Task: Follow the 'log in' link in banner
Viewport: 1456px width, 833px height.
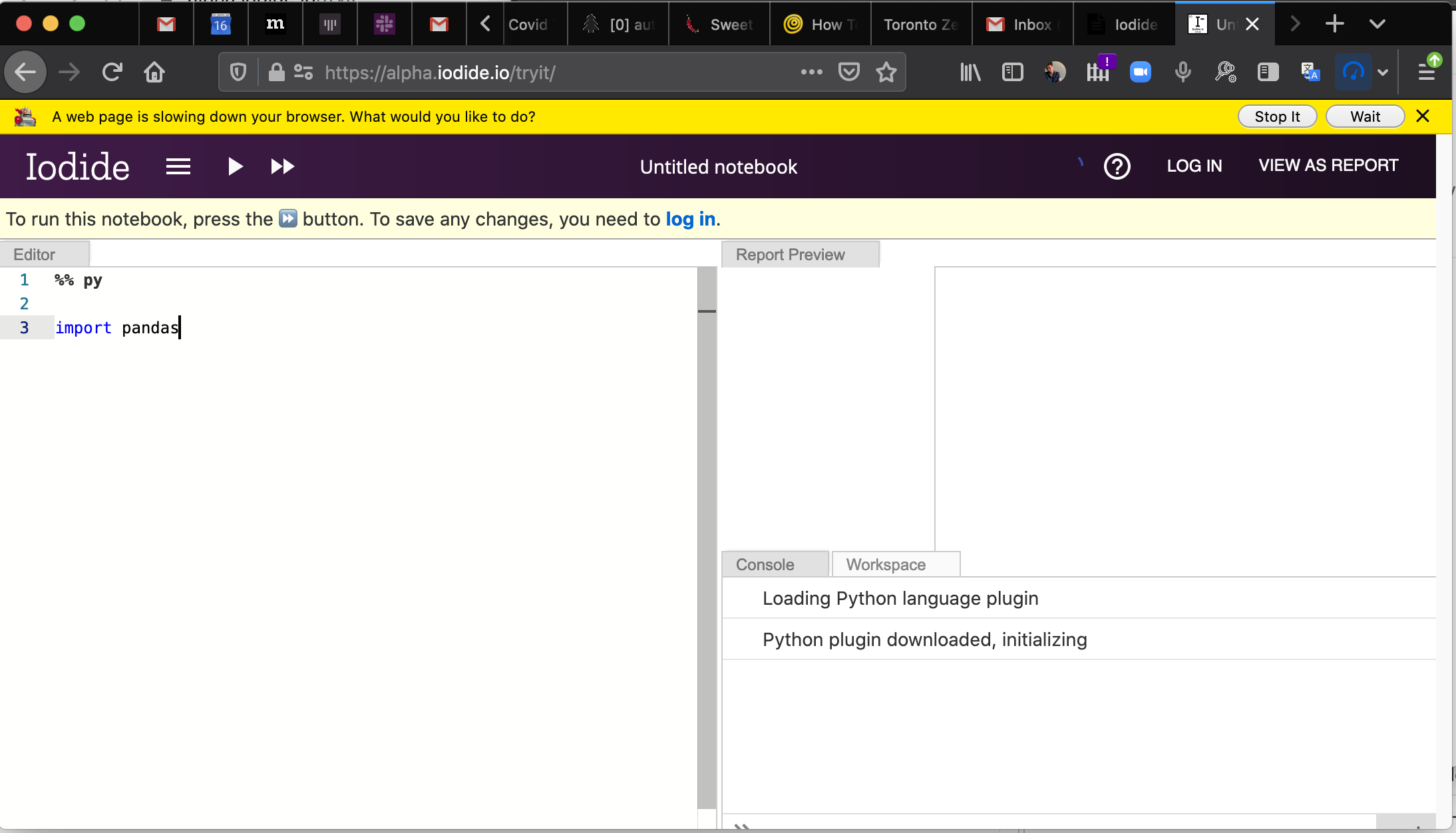Action: click(690, 219)
